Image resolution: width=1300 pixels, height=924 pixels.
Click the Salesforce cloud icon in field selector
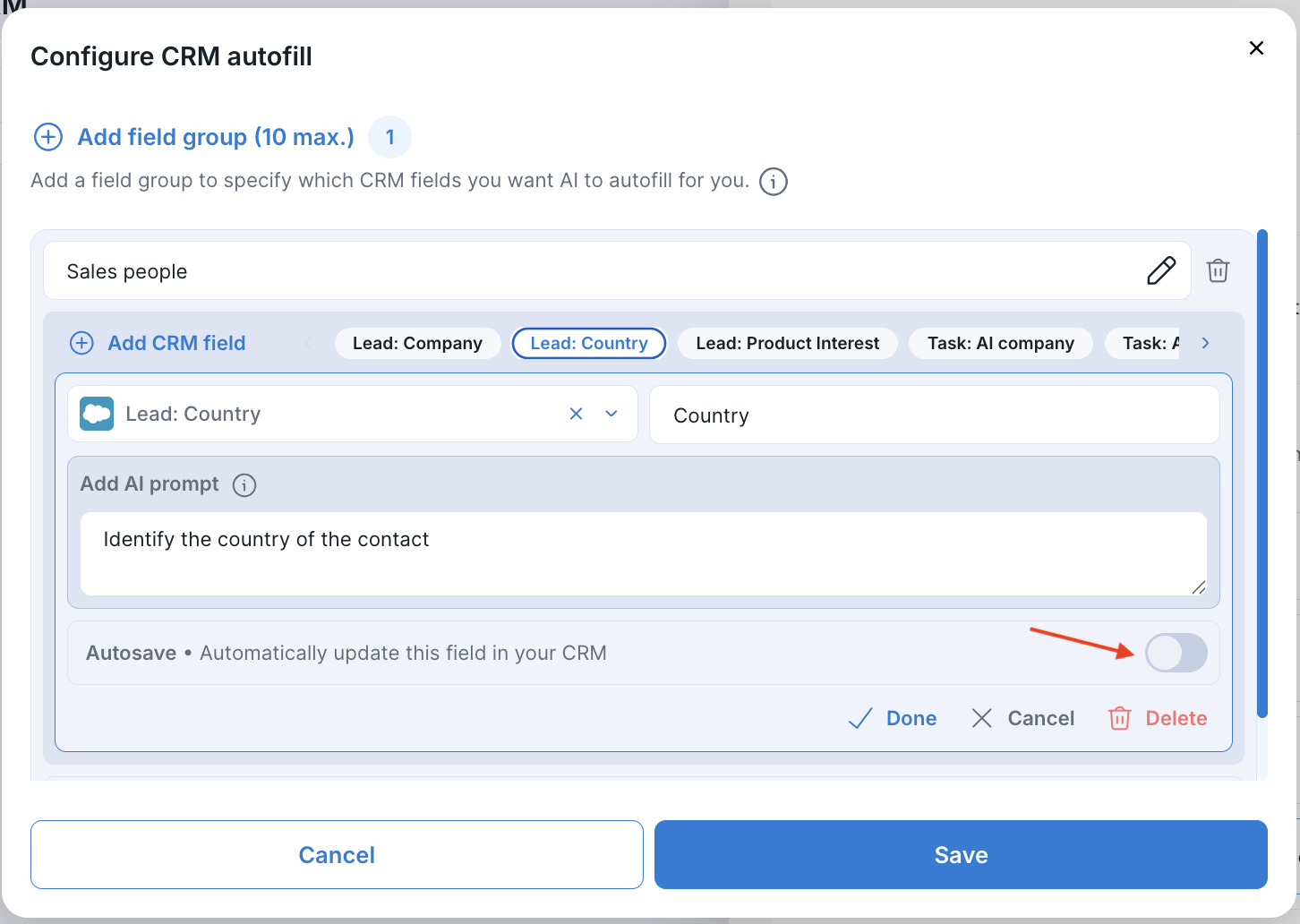[97, 414]
